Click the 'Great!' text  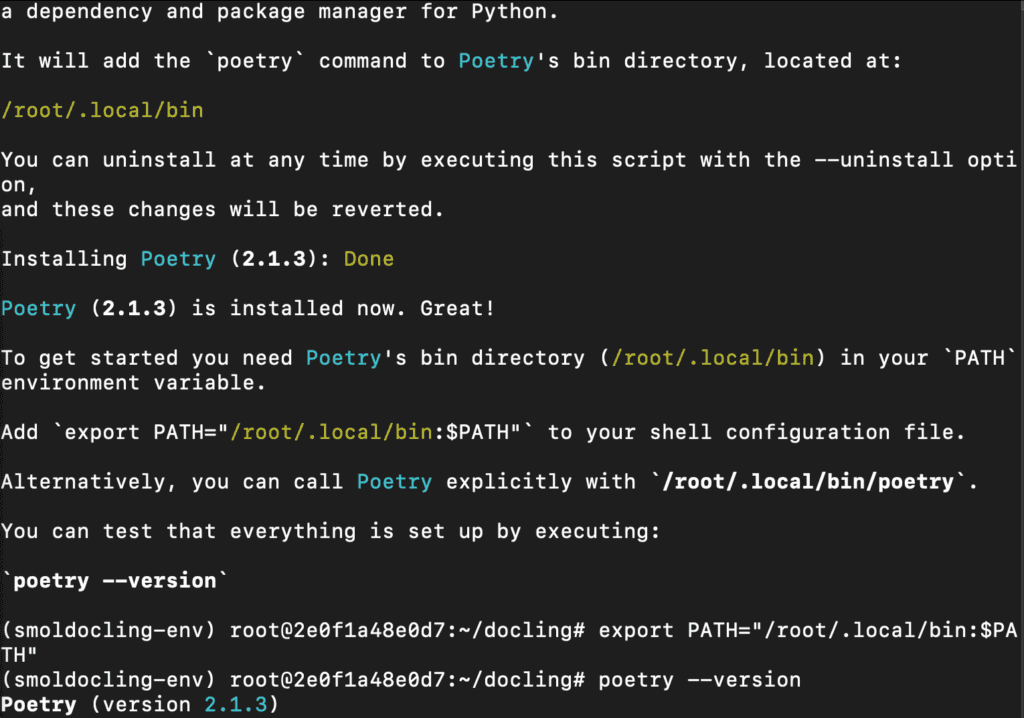pyautogui.click(x=457, y=308)
